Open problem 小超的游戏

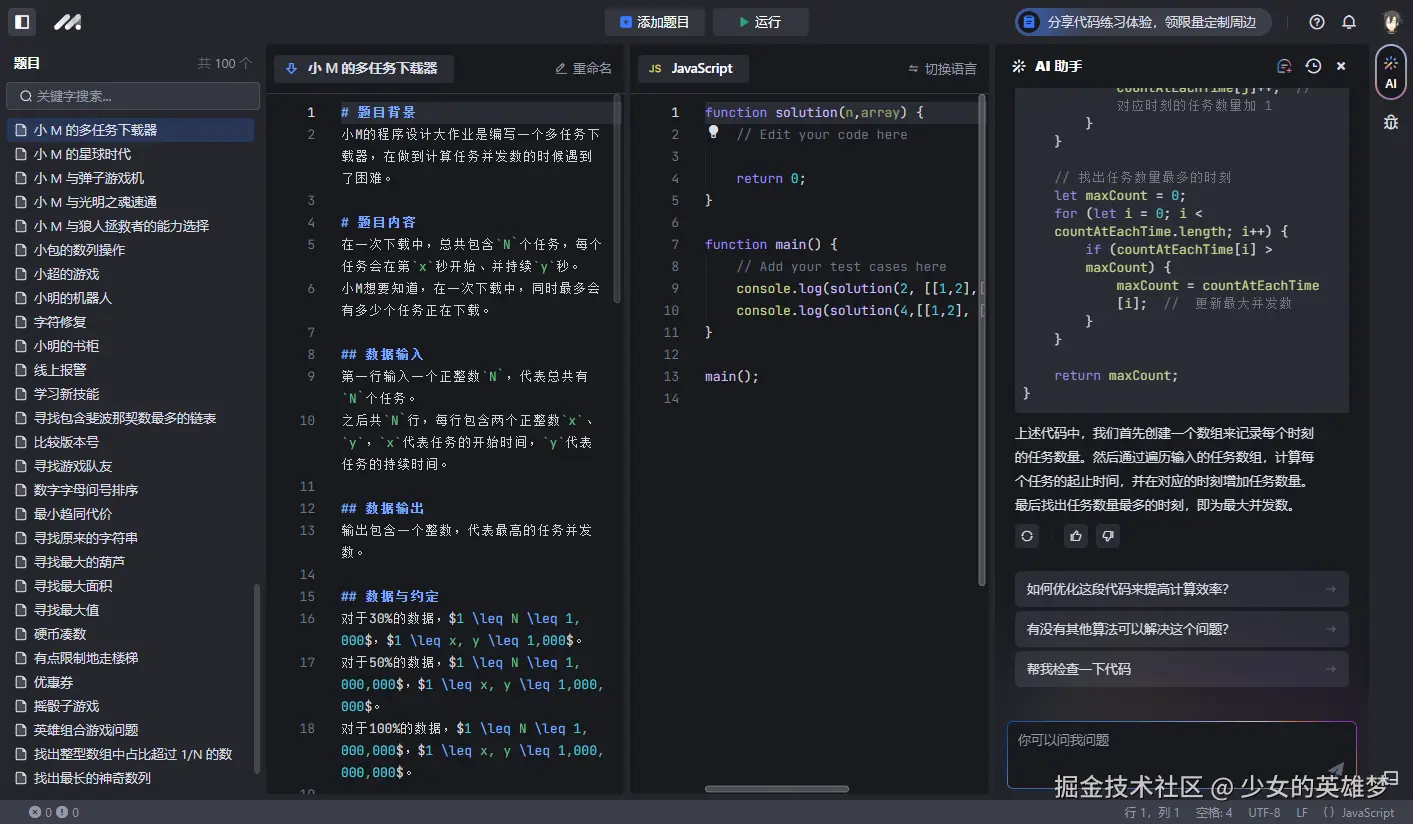coord(130,274)
